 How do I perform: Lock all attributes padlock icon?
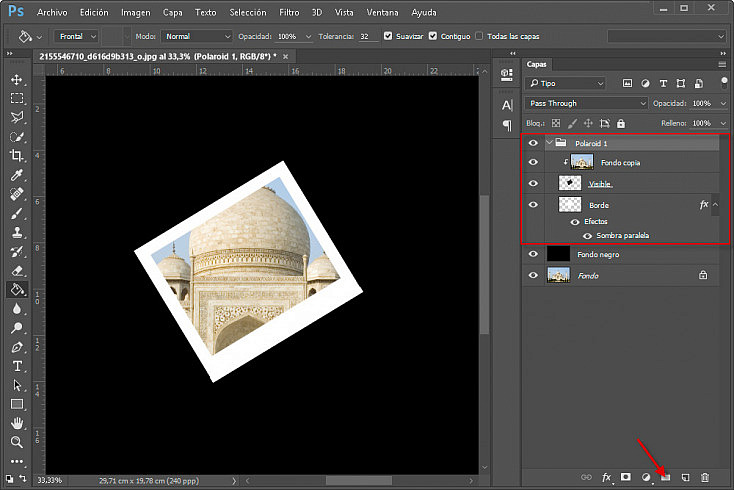click(x=621, y=124)
